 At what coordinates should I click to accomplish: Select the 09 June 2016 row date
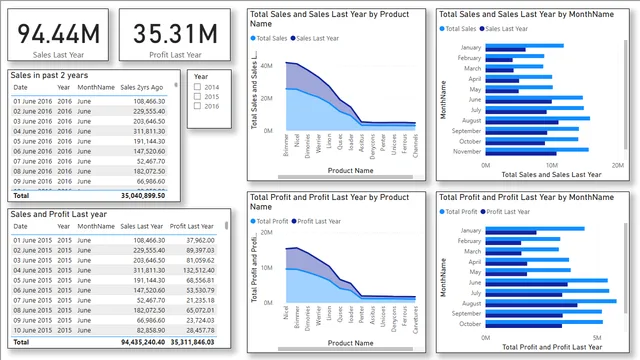(33, 182)
